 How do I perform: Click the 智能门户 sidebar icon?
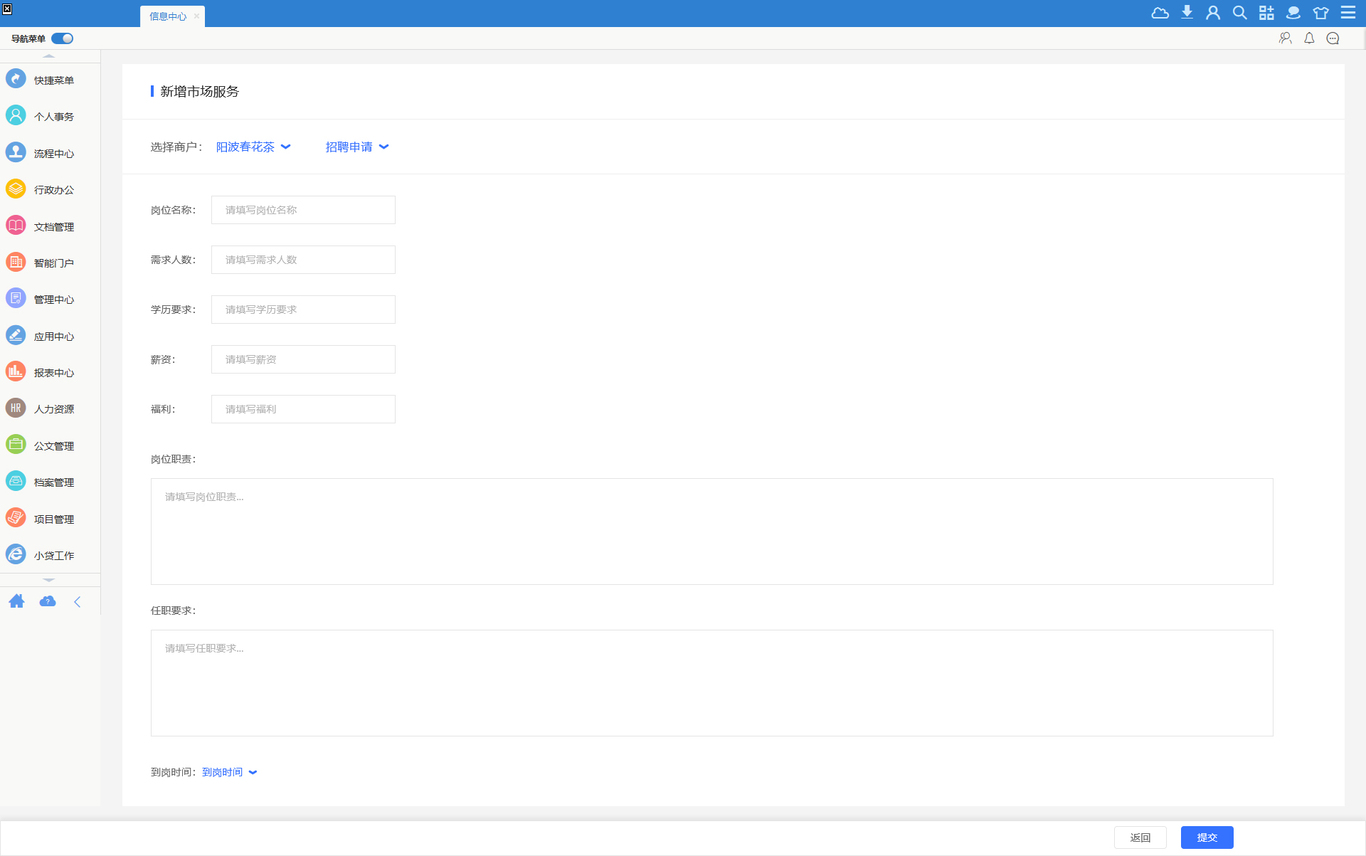coord(16,262)
